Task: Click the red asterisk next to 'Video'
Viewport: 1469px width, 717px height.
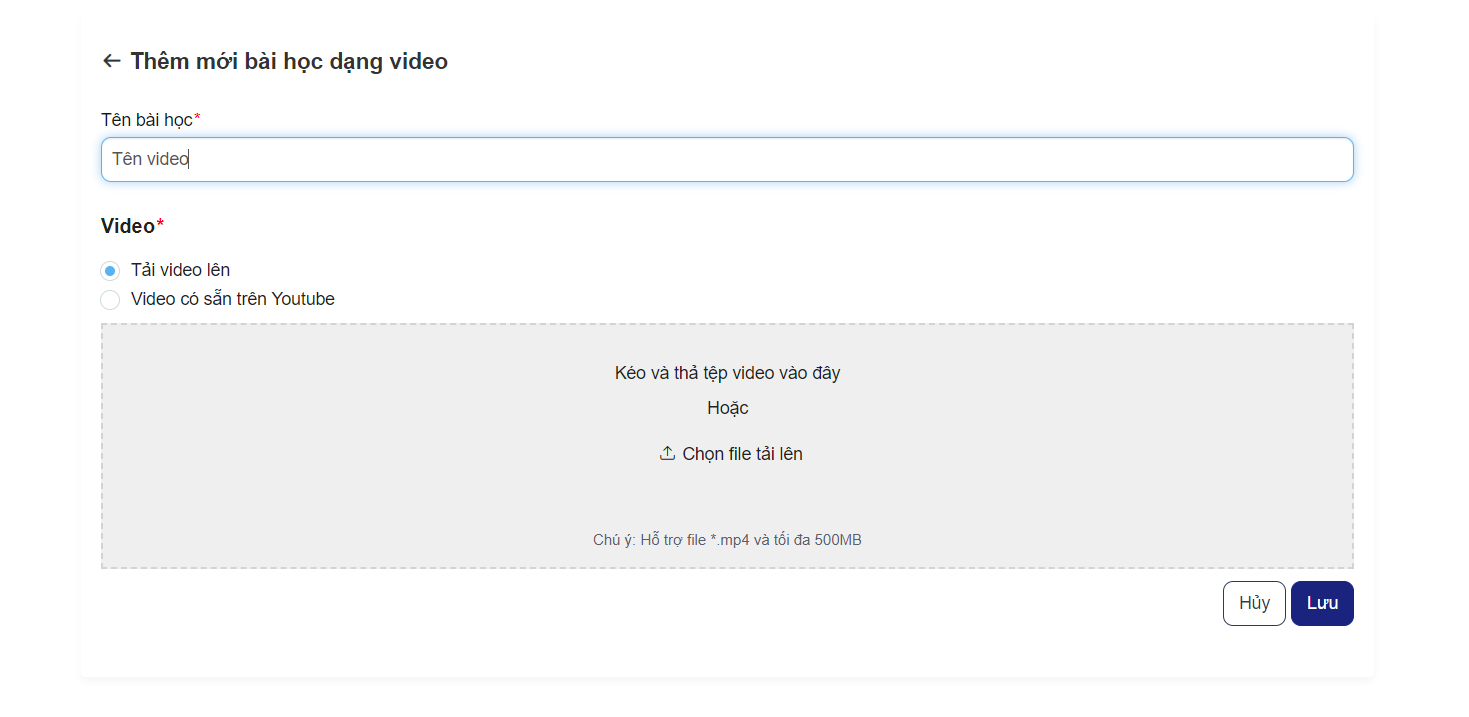Action: click(x=160, y=225)
